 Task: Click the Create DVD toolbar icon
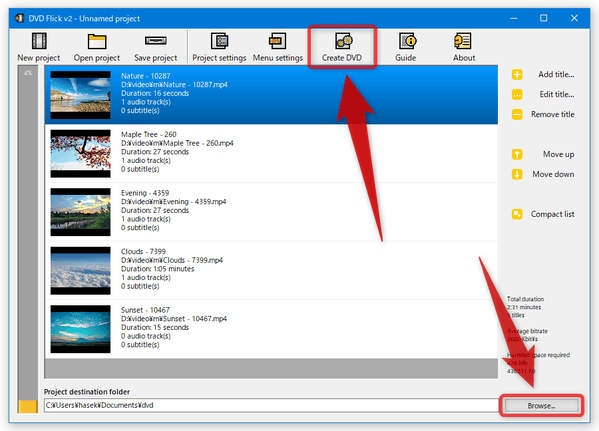point(343,41)
